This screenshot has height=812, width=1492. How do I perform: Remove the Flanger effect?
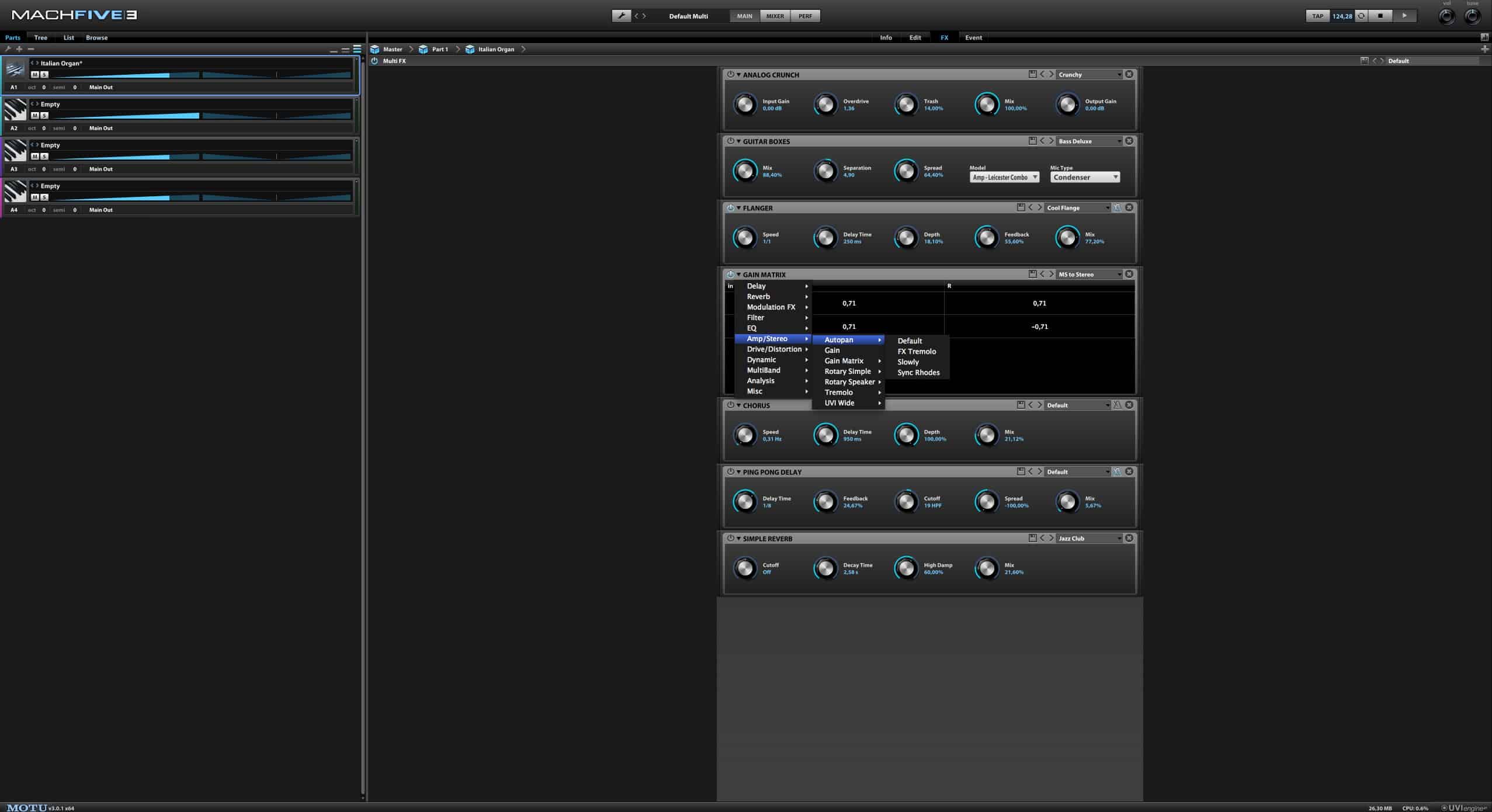tap(1129, 207)
